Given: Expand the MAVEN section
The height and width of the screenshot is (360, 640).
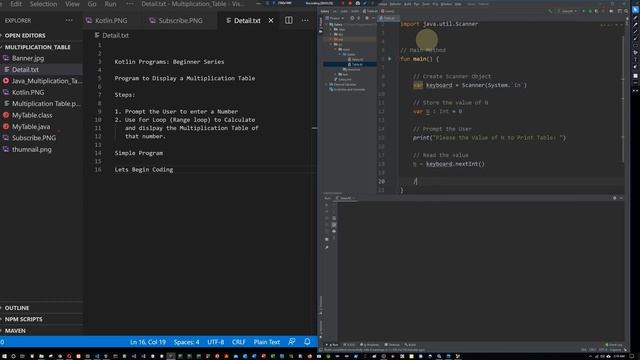Looking at the screenshot, I should 15,331.
